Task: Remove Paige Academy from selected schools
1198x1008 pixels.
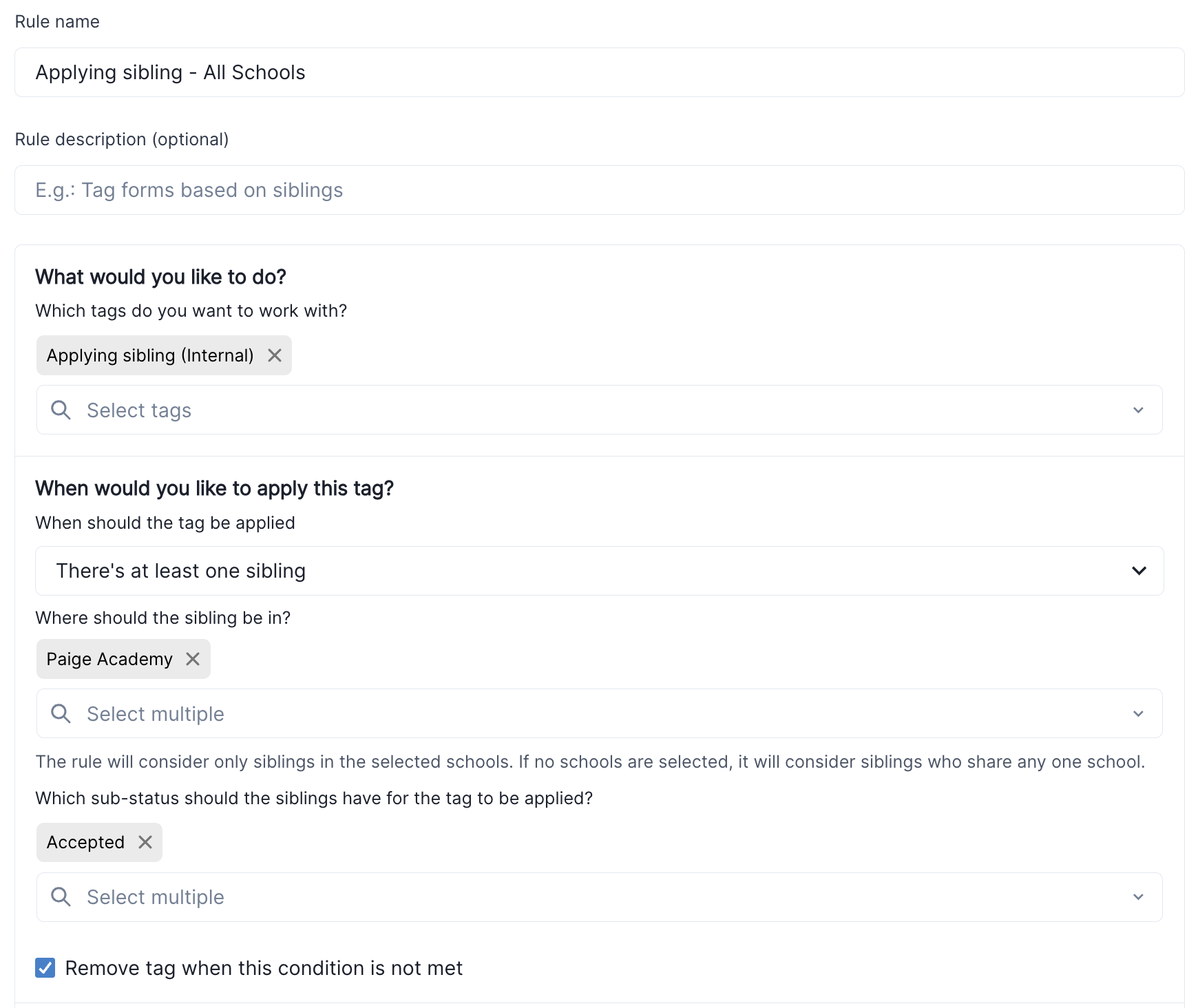Action: click(x=192, y=659)
